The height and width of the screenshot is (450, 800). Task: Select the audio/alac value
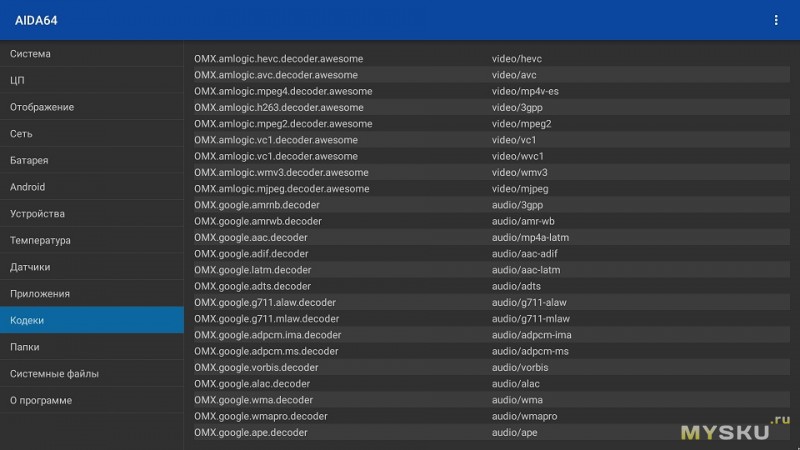pyautogui.click(x=515, y=384)
